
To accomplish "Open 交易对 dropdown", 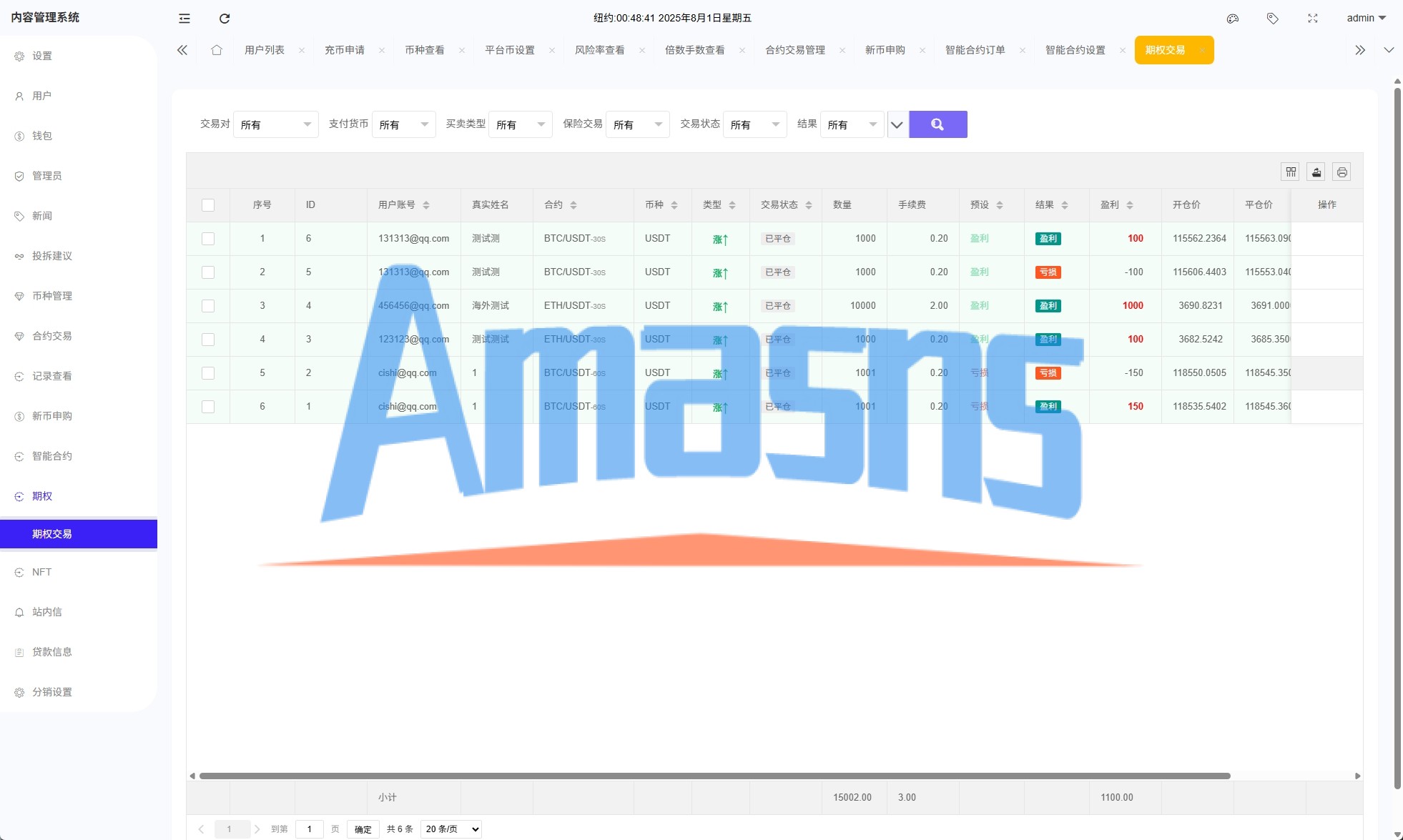I will [276, 124].
